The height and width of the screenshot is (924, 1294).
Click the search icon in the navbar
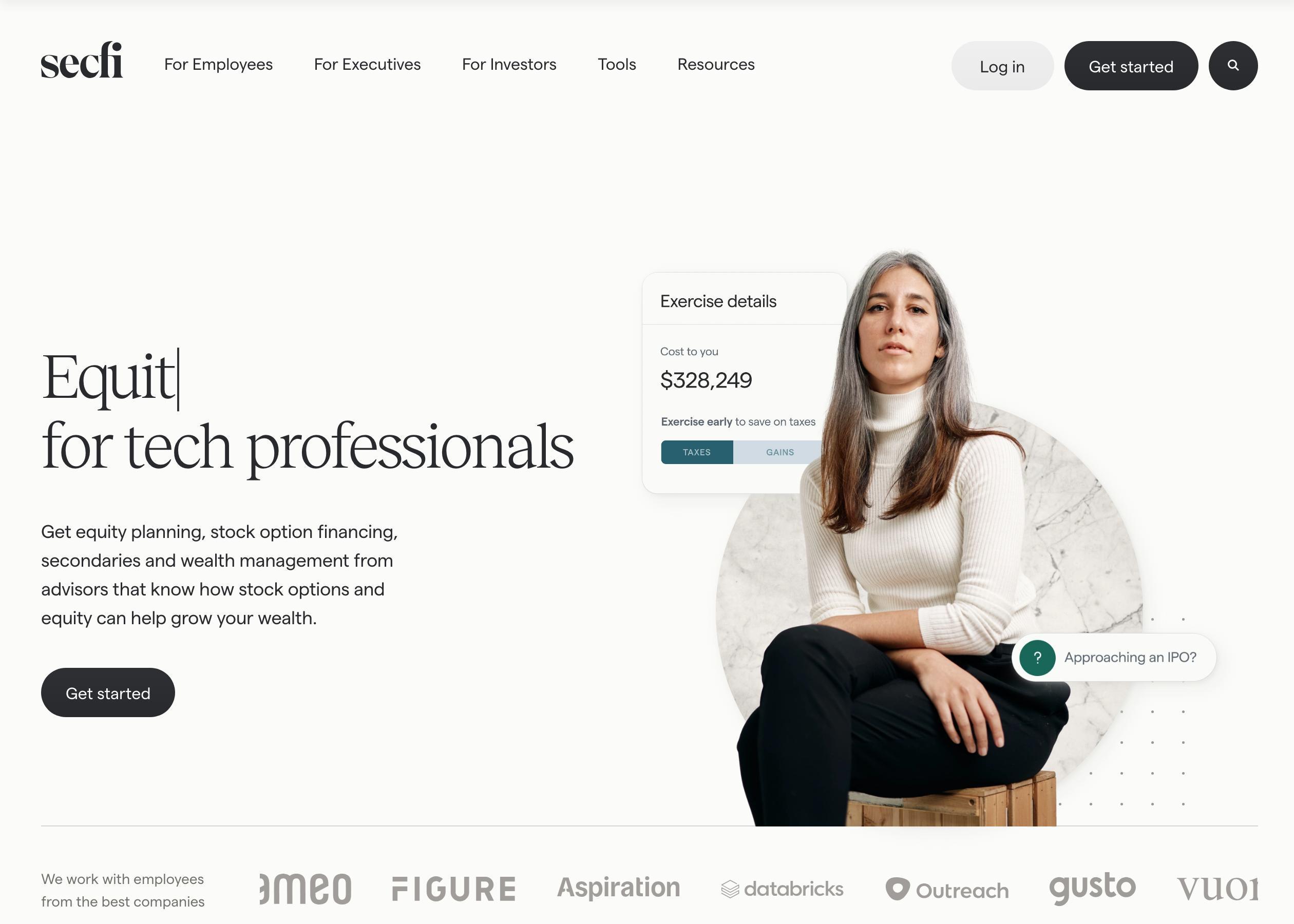click(1233, 65)
